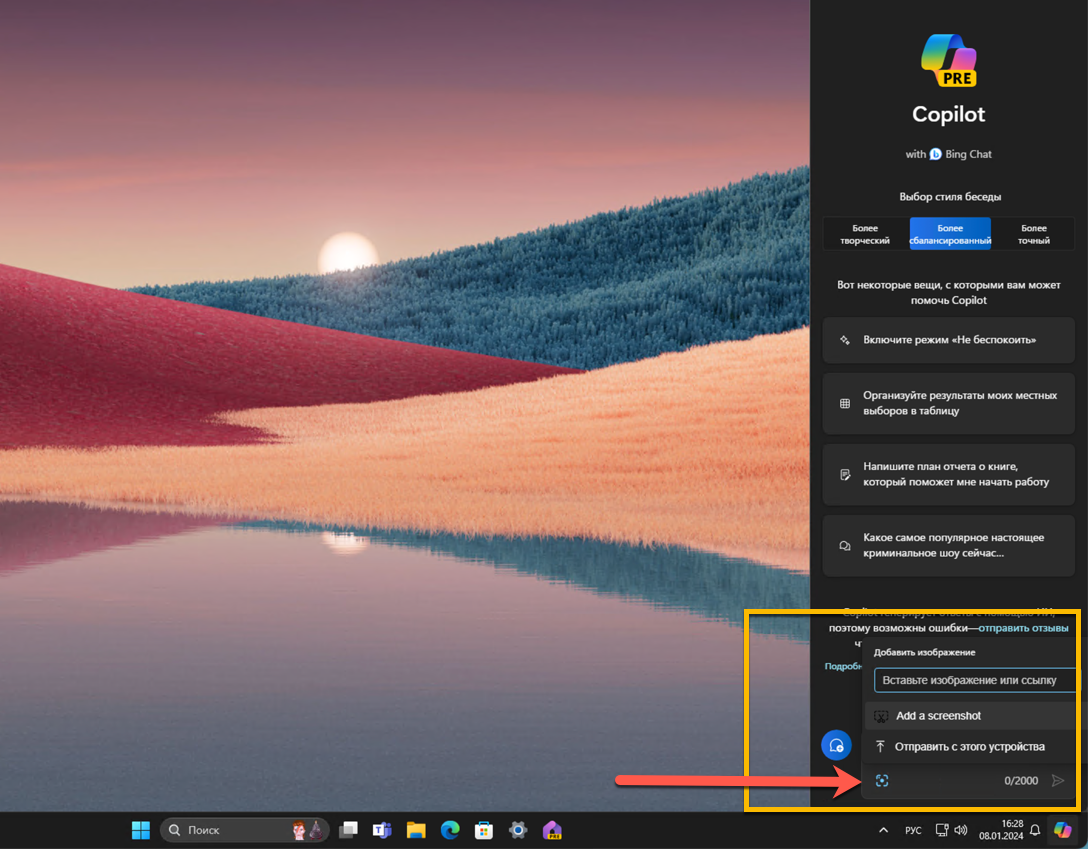This screenshot has width=1088, height=849.
Task: Focus the Вставьте изображение или ссылку field
Action: click(974, 680)
